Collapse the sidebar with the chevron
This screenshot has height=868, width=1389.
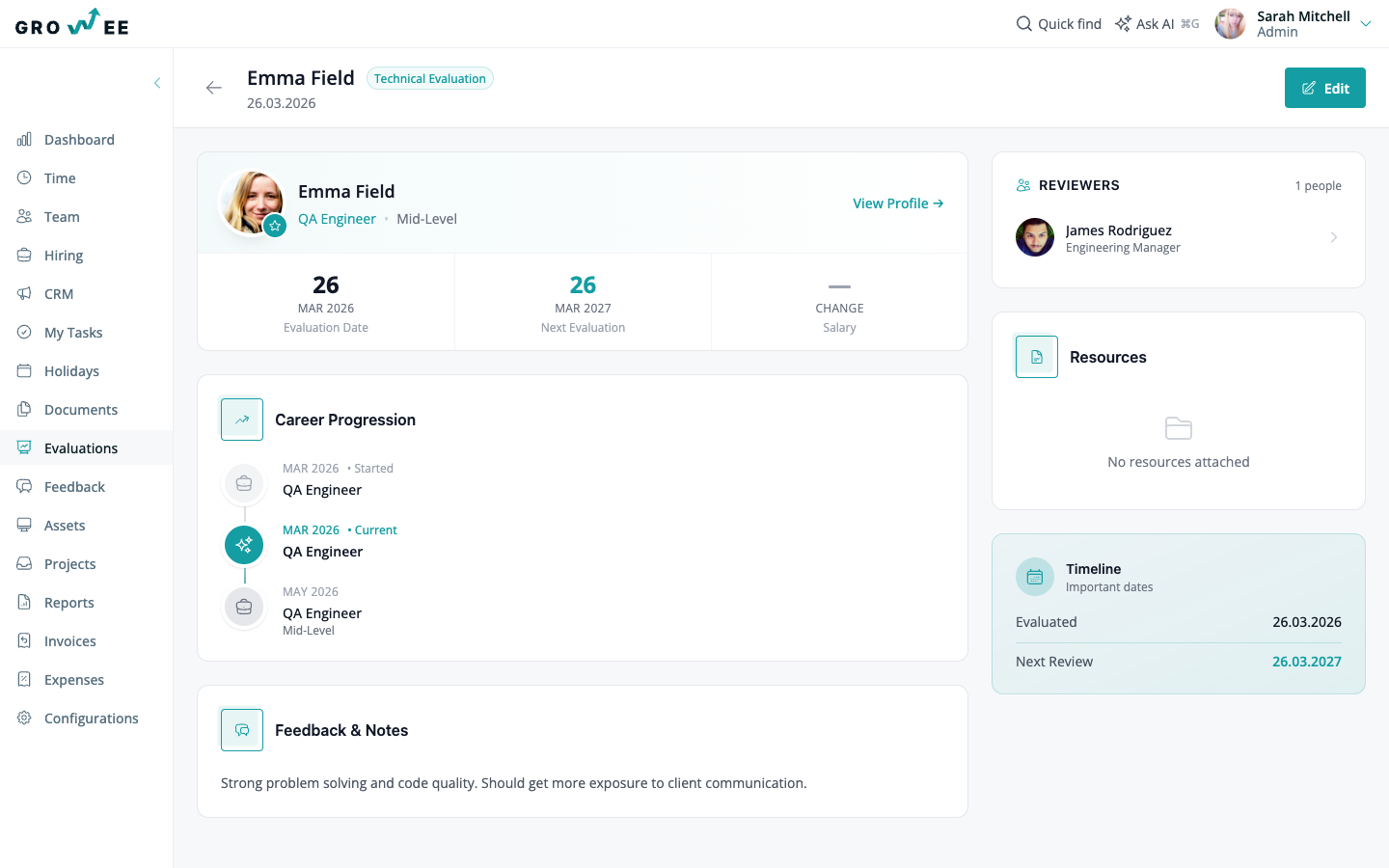click(x=157, y=83)
